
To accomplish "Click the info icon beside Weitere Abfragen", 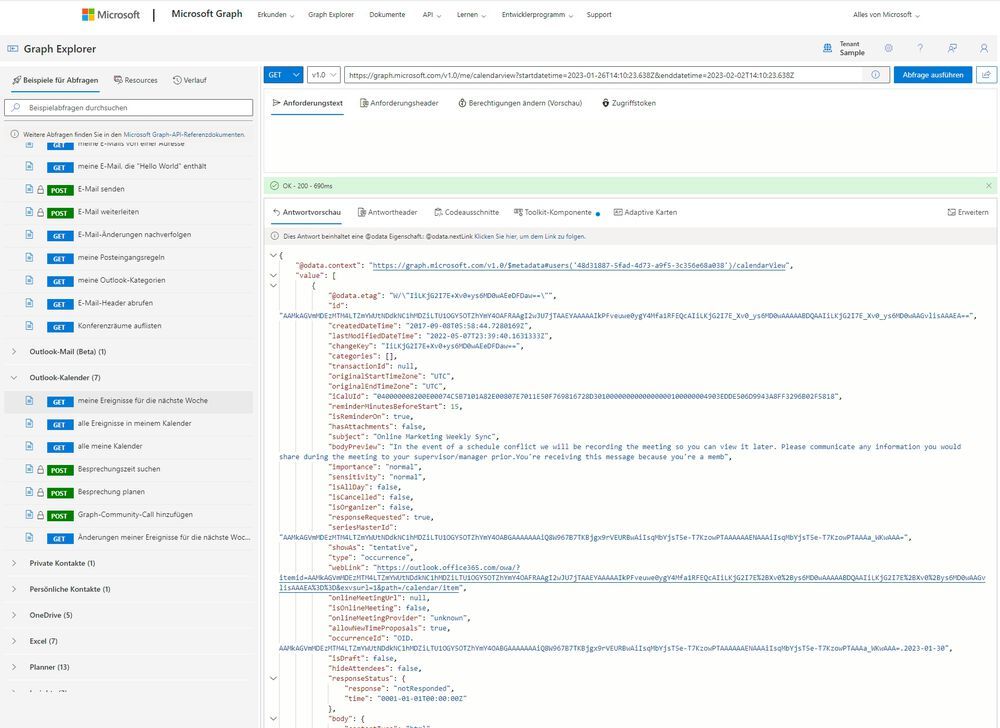I will point(15,134).
